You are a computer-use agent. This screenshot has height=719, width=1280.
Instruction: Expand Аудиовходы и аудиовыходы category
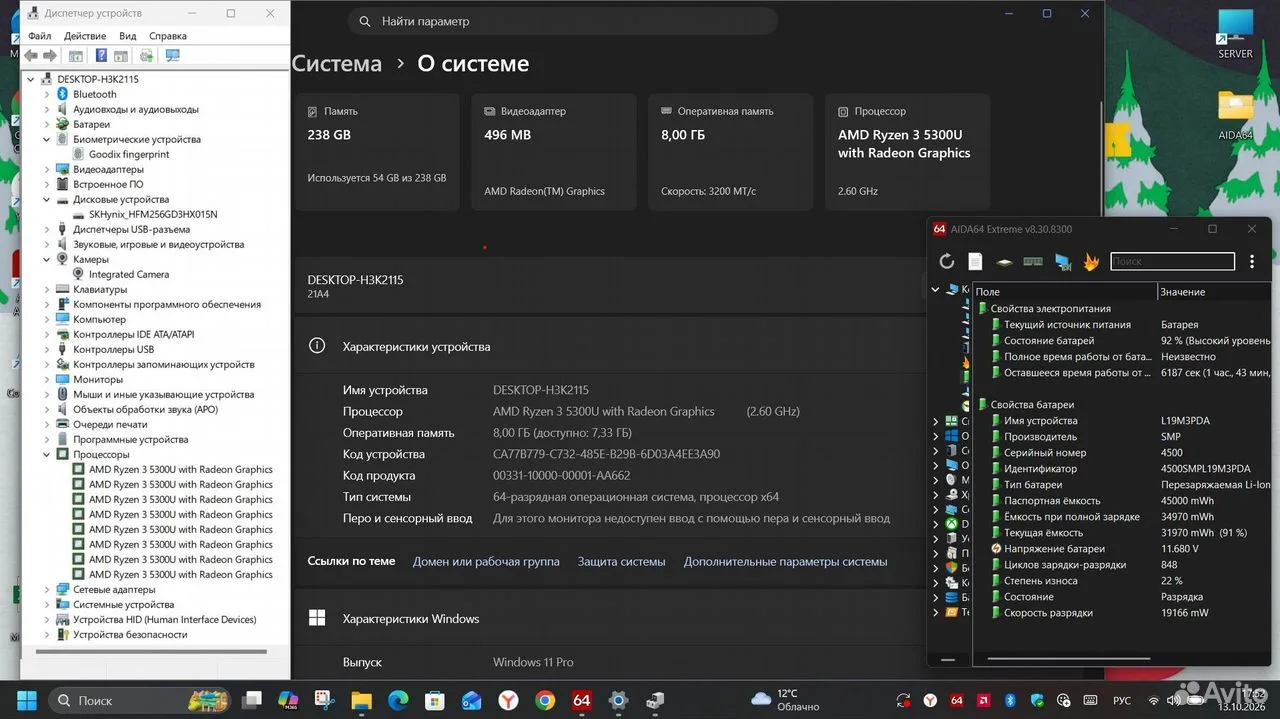tap(47, 109)
